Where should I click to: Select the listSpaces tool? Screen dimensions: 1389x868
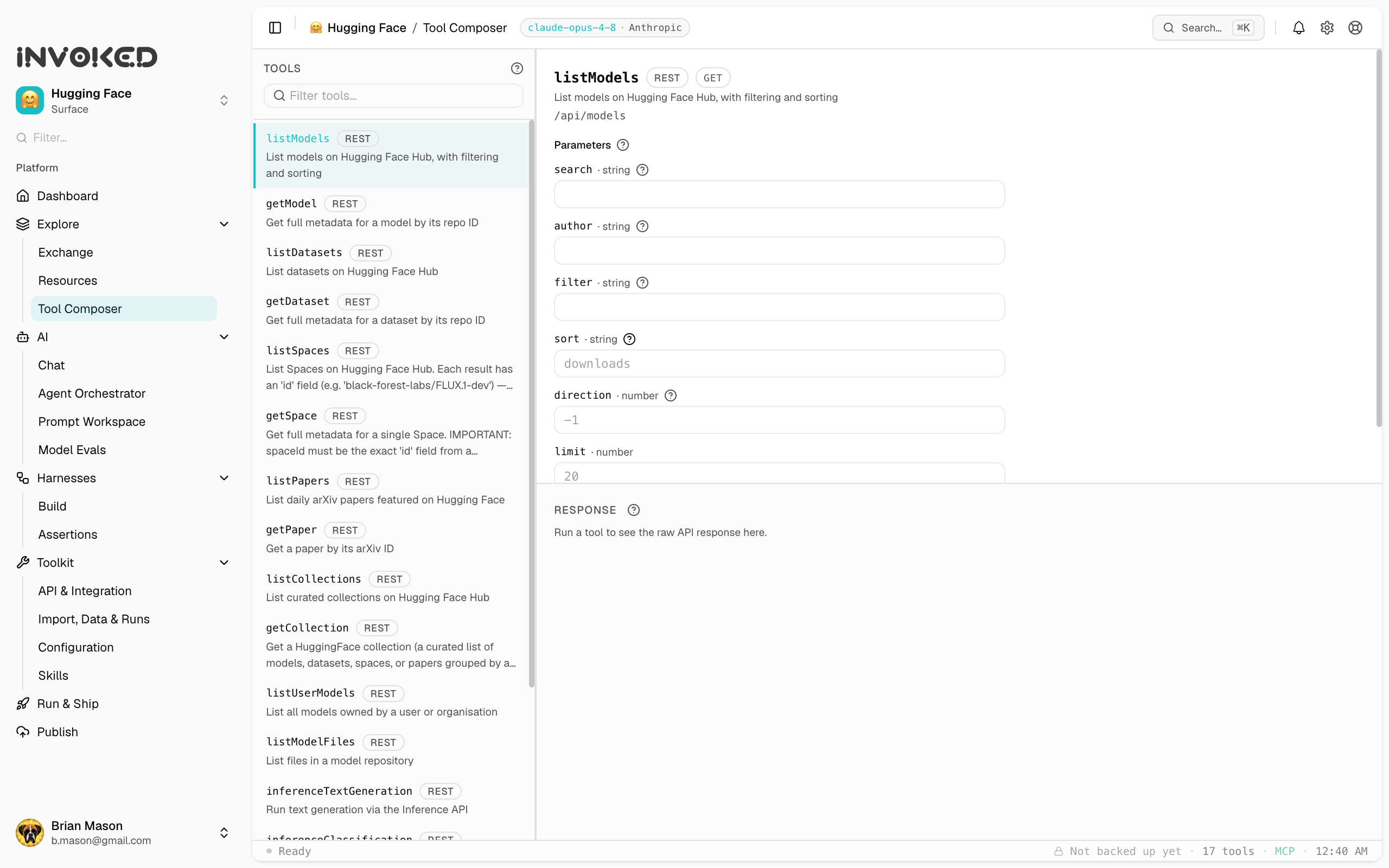tap(391, 367)
